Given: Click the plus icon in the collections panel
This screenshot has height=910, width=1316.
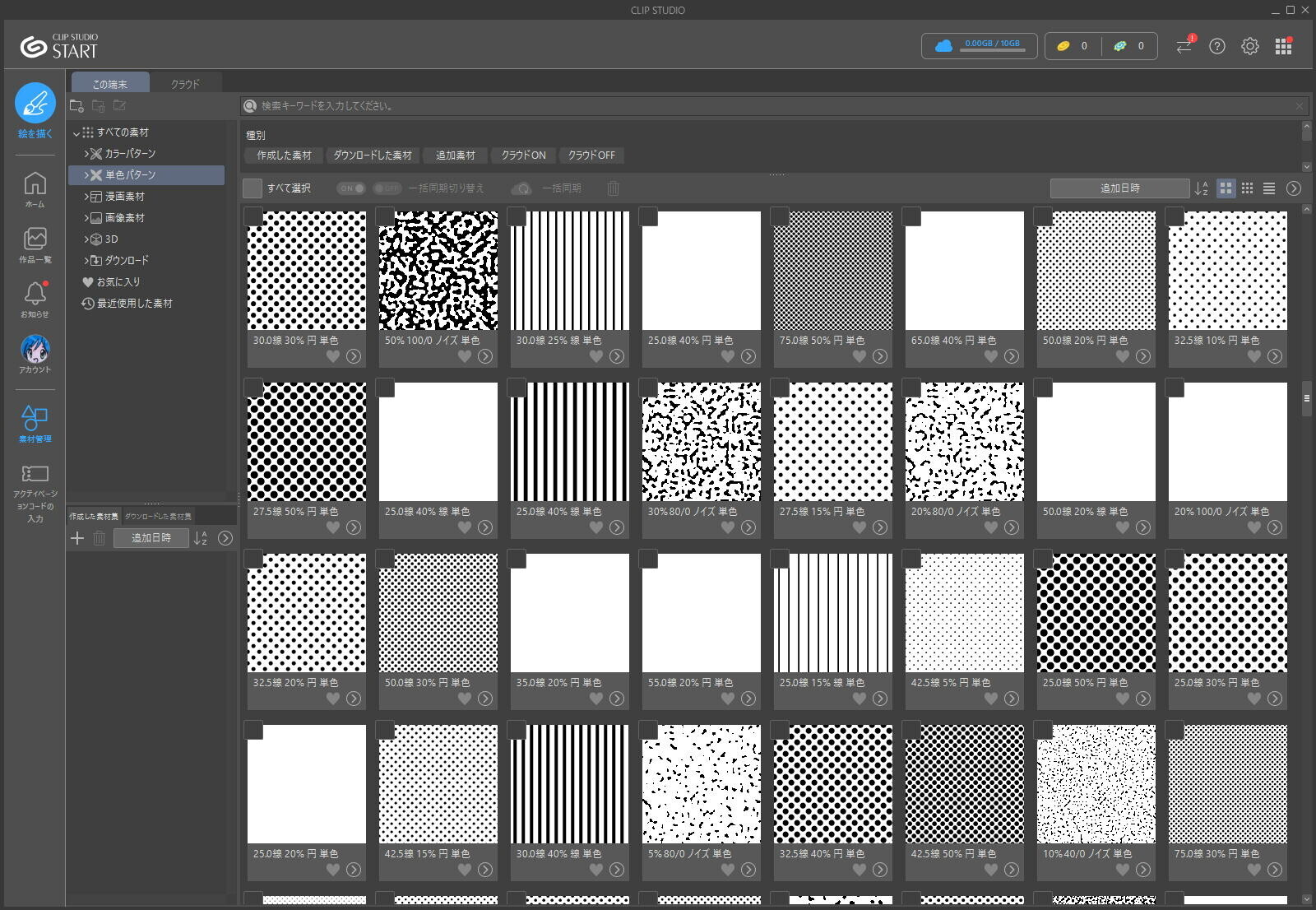Looking at the screenshot, I should click(x=77, y=538).
